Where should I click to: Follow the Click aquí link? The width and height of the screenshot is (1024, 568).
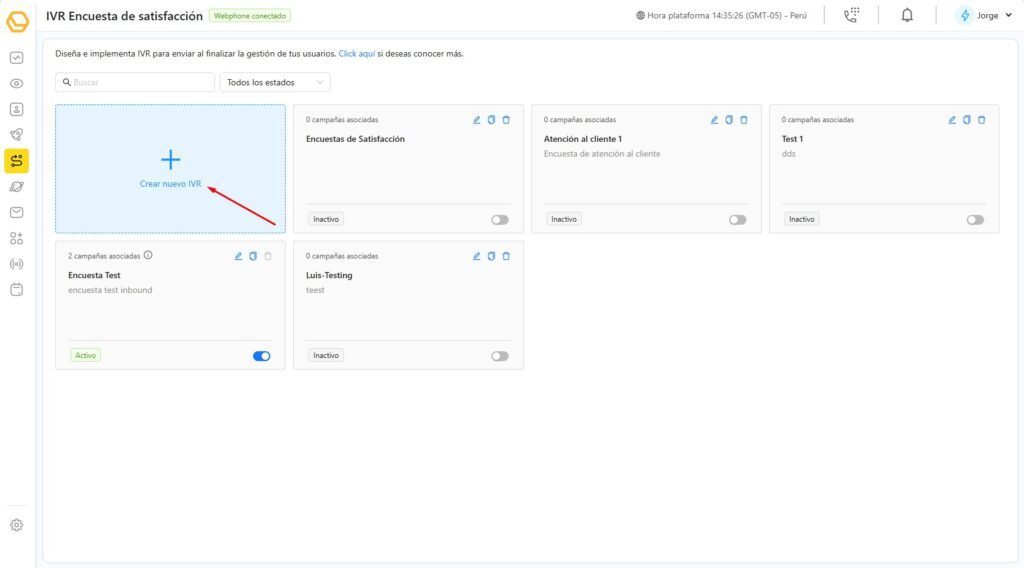point(357,54)
